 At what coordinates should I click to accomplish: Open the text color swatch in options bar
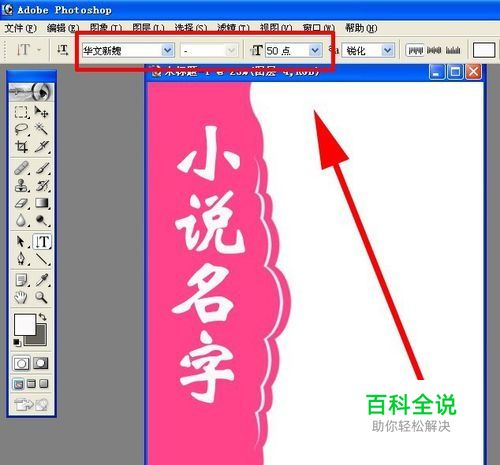click(484, 50)
